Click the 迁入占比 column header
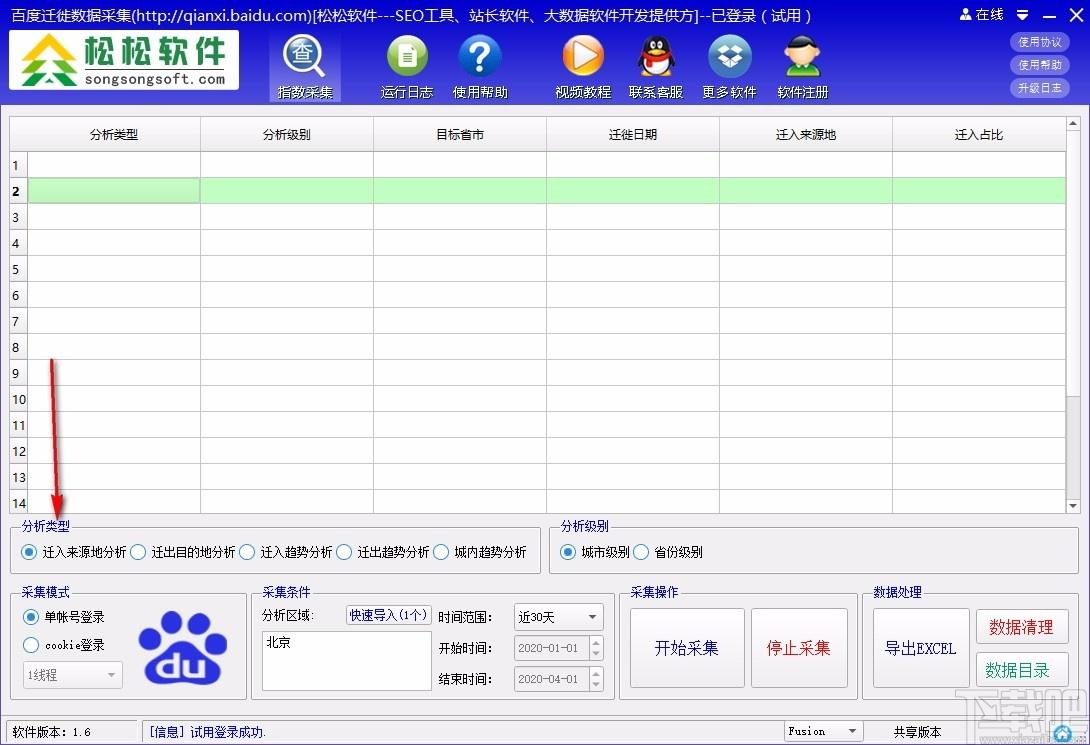 (979, 134)
